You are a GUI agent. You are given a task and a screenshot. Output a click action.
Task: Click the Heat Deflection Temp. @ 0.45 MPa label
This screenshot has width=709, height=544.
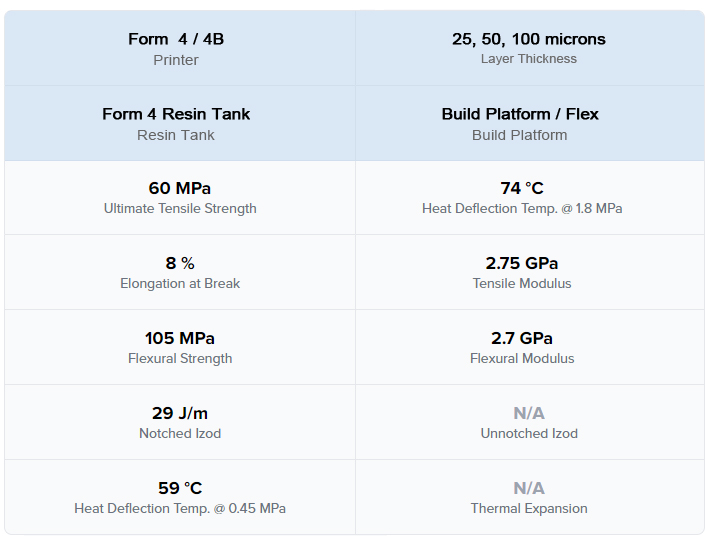click(x=180, y=509)
